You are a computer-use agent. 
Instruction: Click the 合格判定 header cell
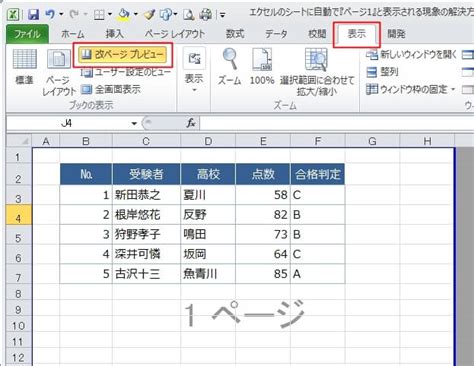[x=317, y=174]
